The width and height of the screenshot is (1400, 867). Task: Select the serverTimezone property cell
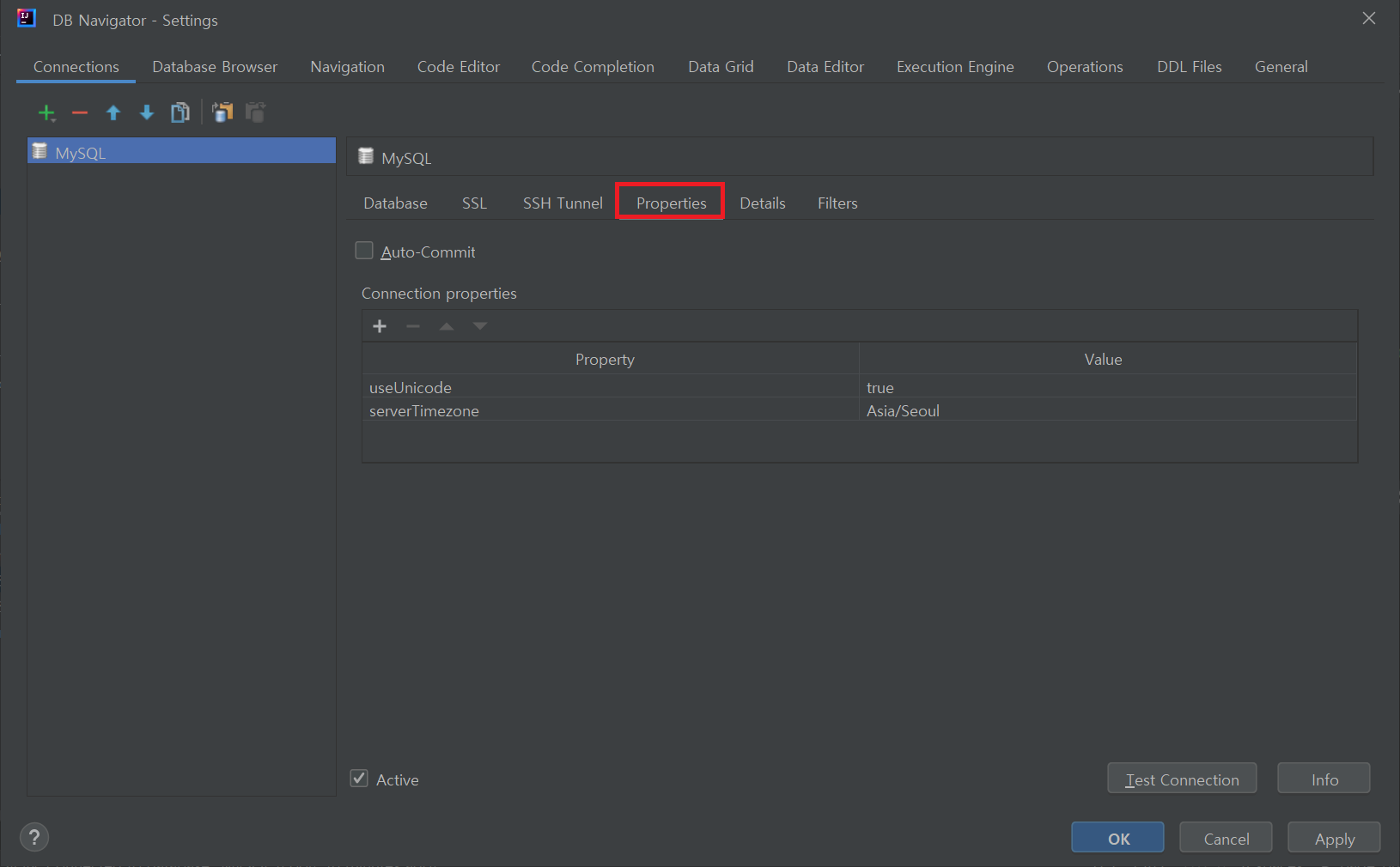(610, 410)
